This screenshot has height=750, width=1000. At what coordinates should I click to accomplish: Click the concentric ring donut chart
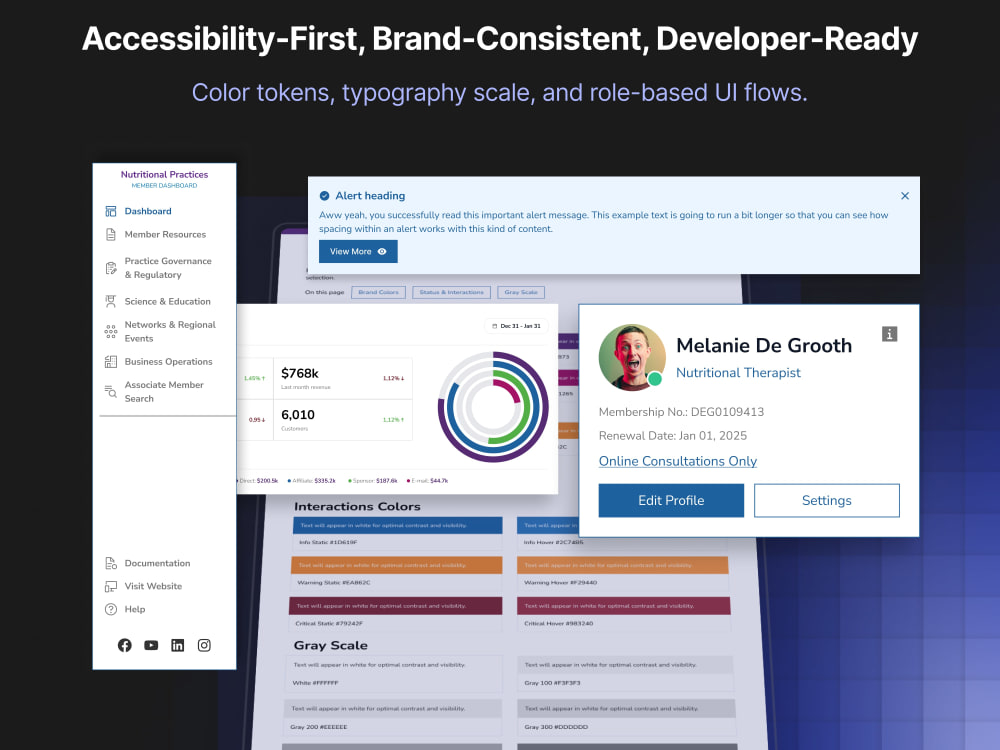click(x=493, y=407)
